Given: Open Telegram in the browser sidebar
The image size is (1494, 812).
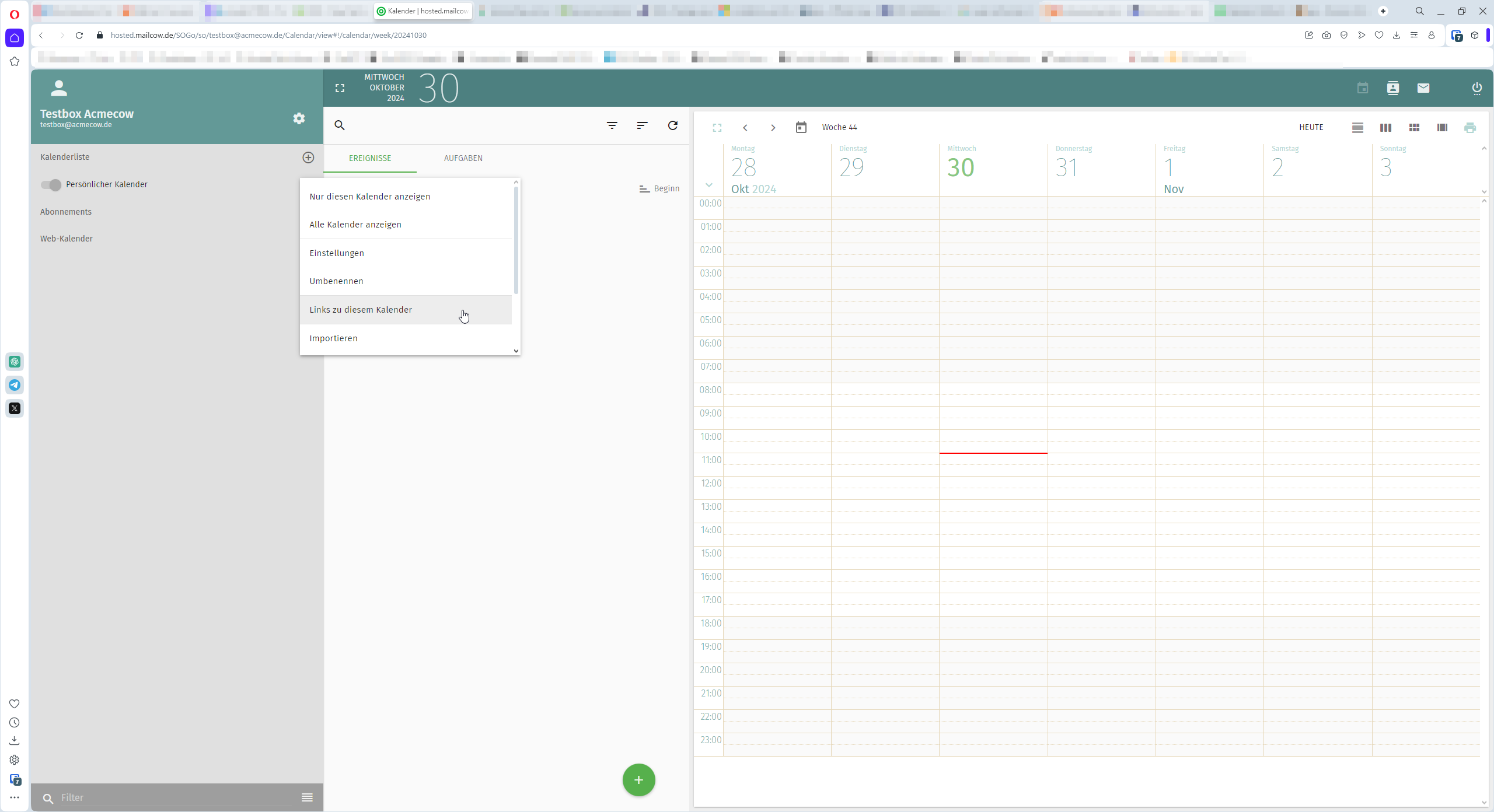Looking at the screenshot, I should [x=15, y=385].
